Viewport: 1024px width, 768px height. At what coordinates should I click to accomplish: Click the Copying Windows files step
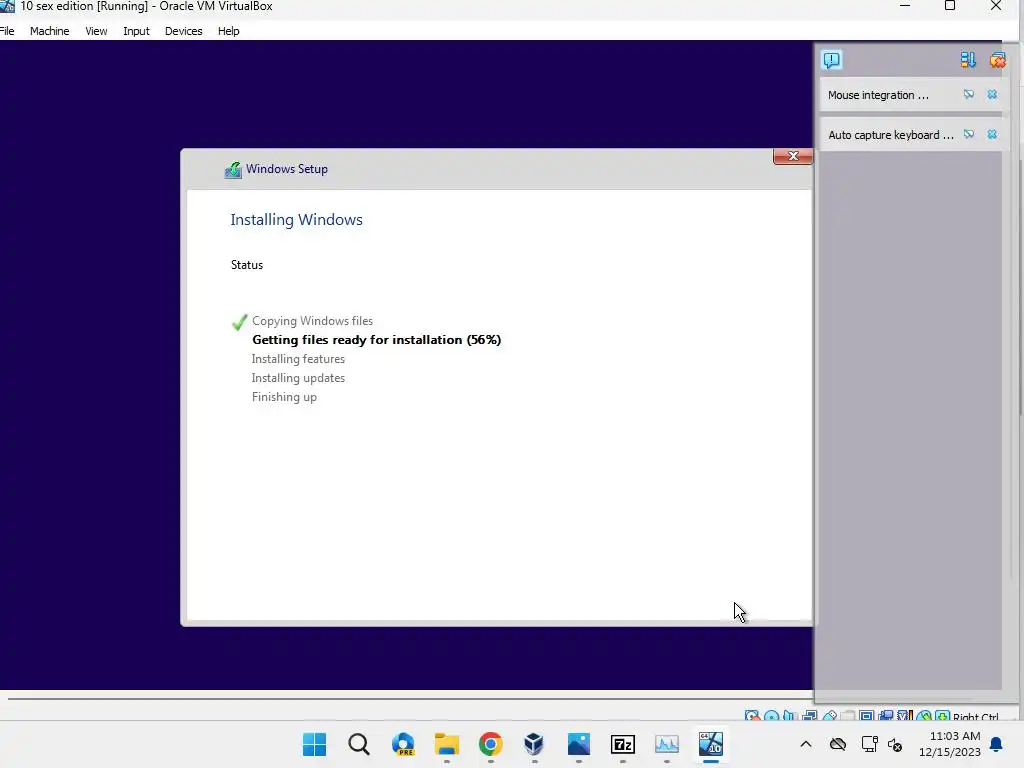312,321
